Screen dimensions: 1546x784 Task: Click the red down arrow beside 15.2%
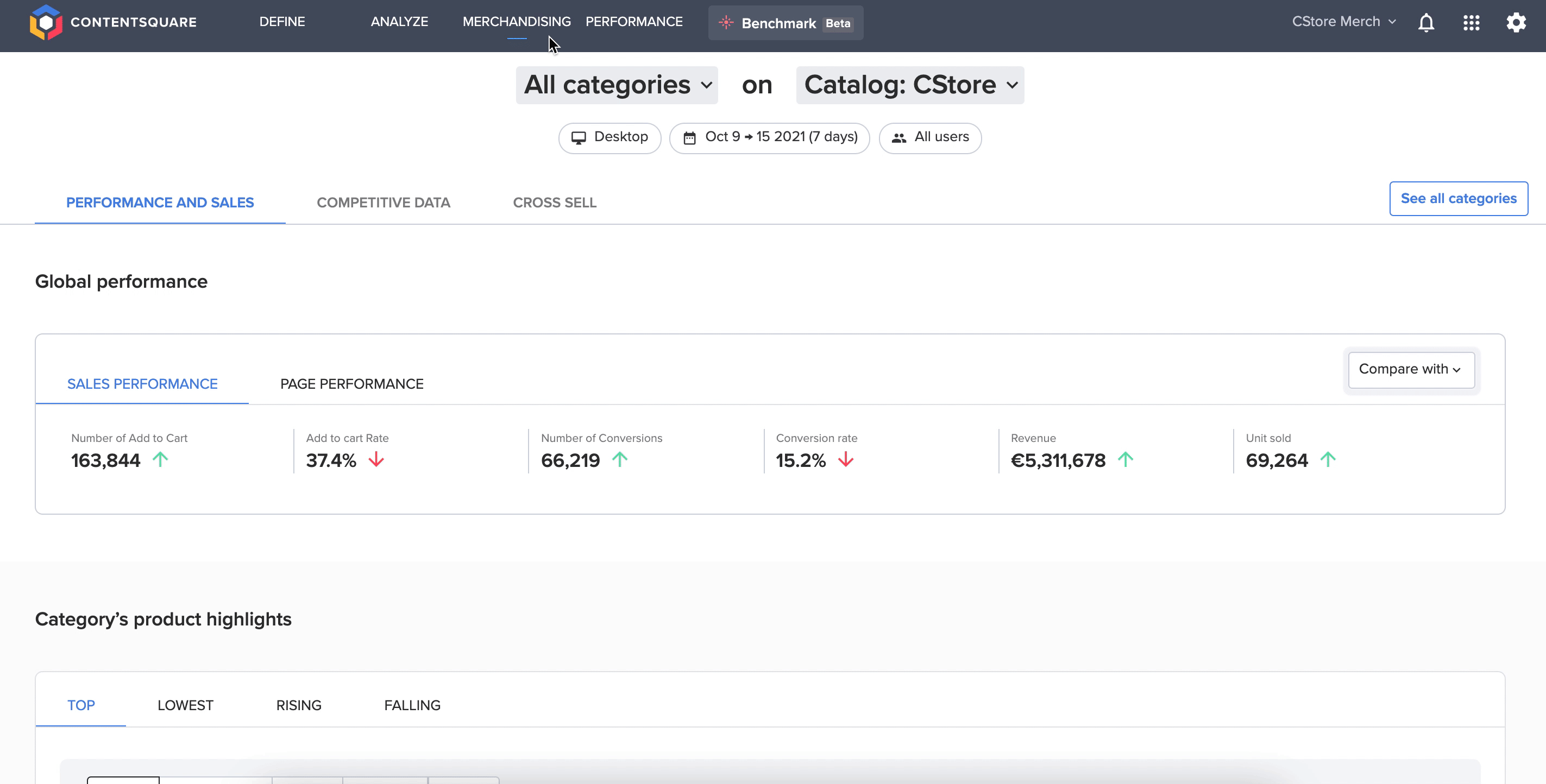click(x=846, y=459)
